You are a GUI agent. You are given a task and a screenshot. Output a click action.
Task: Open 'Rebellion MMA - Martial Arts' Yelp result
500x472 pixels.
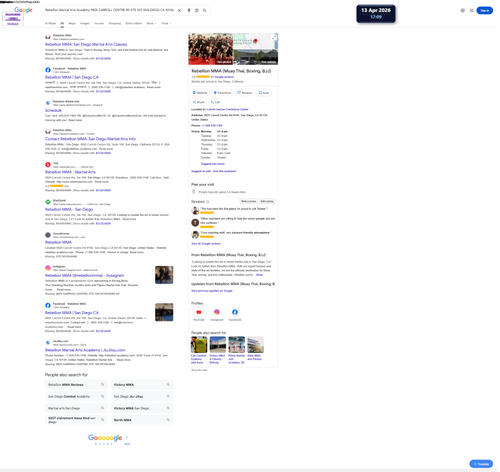tap(71, 173)
